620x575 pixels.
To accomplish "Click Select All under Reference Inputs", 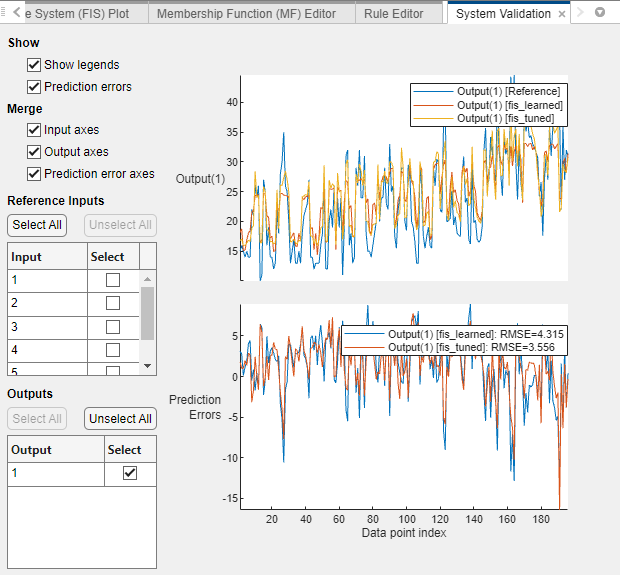I will 37,225.
